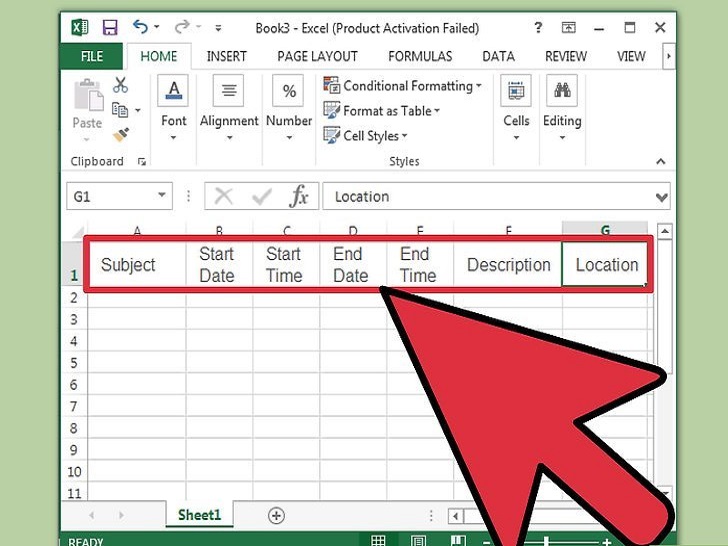
Task: Switch to the DATA tab
Action: [499, 56]
